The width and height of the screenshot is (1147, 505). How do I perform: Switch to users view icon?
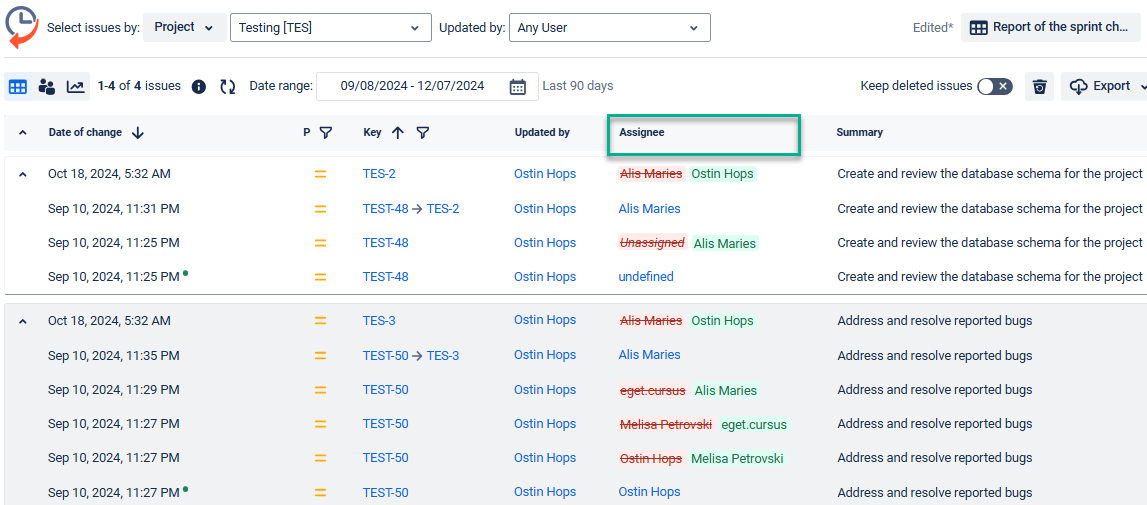click(x=47, y=86)
